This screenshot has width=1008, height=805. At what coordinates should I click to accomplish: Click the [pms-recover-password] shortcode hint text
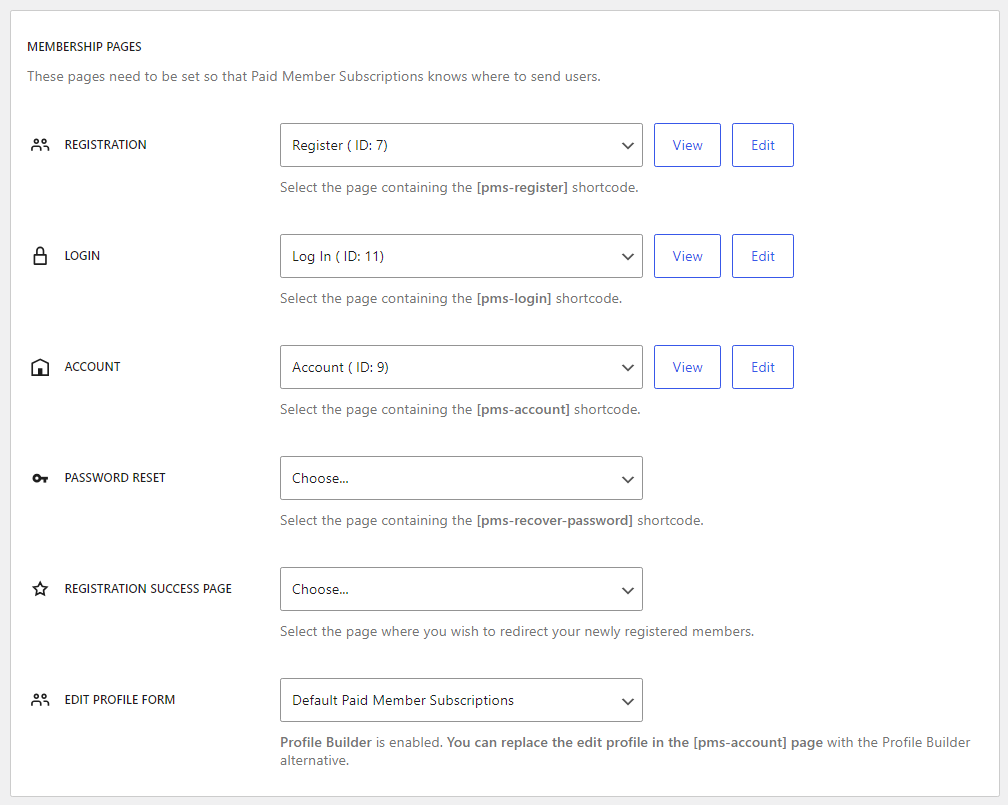point(492,521)
